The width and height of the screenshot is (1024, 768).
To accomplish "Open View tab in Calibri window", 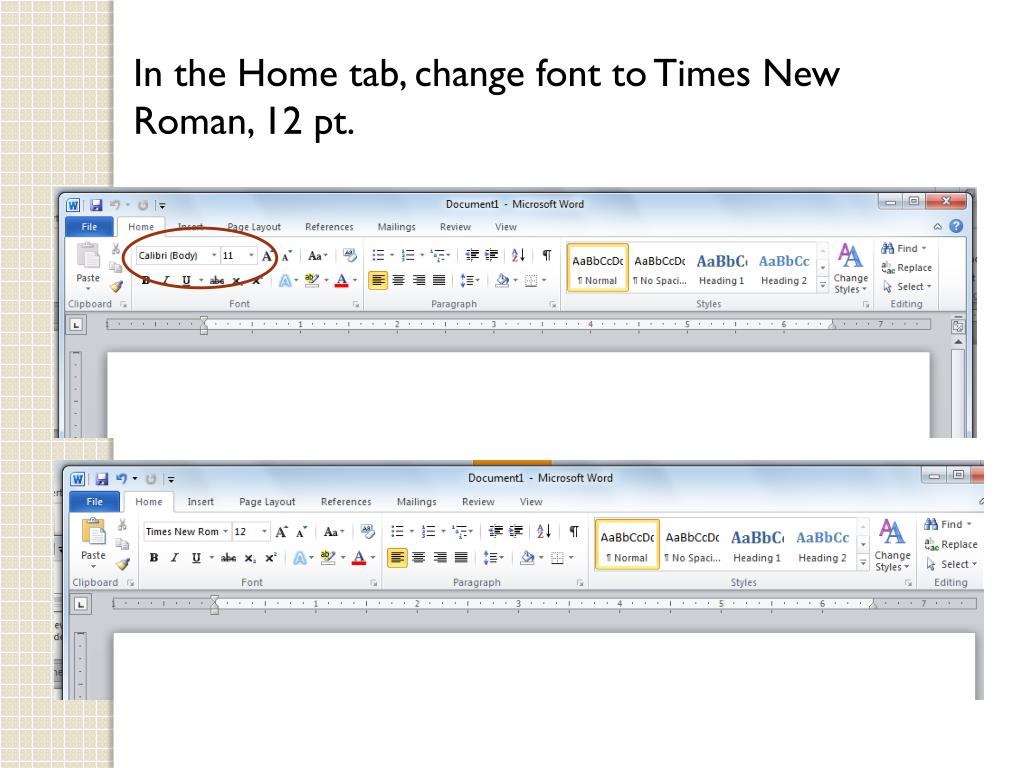I will [505, 227].
